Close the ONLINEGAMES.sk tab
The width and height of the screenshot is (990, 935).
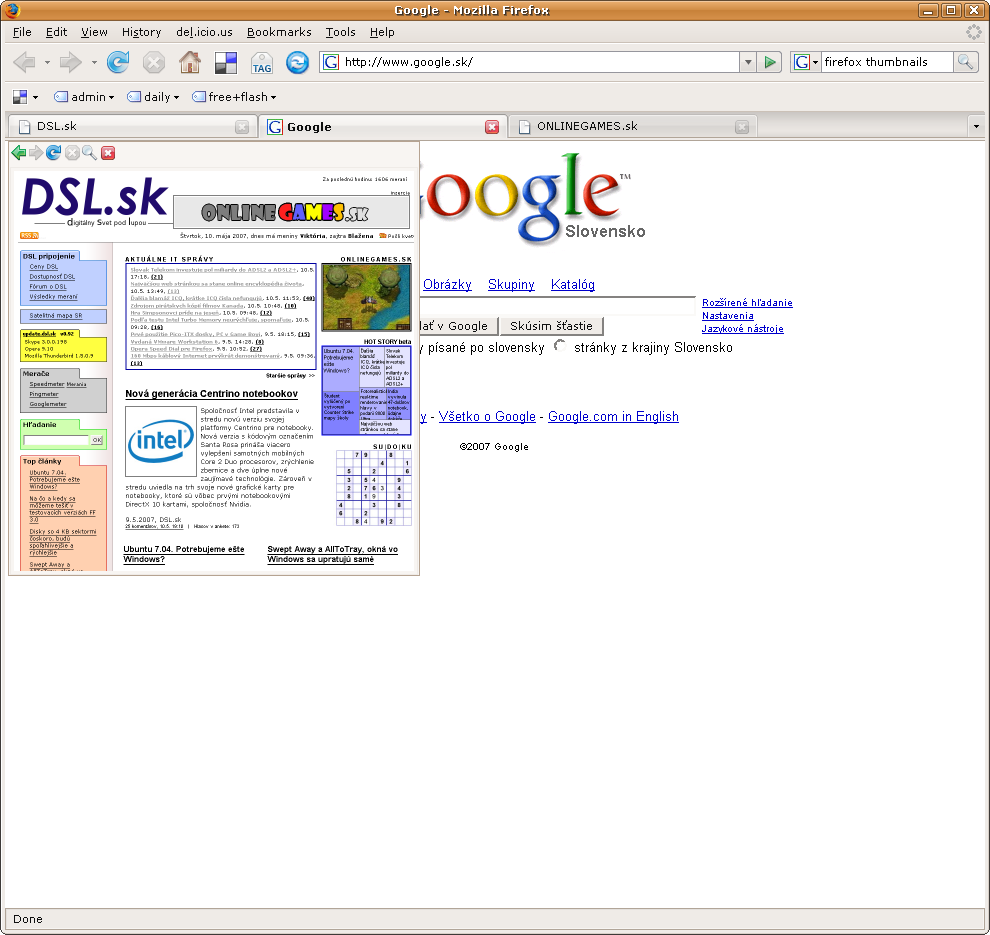[x=742, y=127]
